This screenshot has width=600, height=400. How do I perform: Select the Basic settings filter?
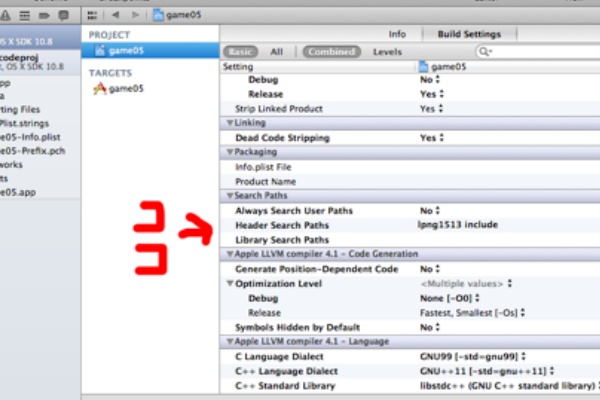pos(240,51)
